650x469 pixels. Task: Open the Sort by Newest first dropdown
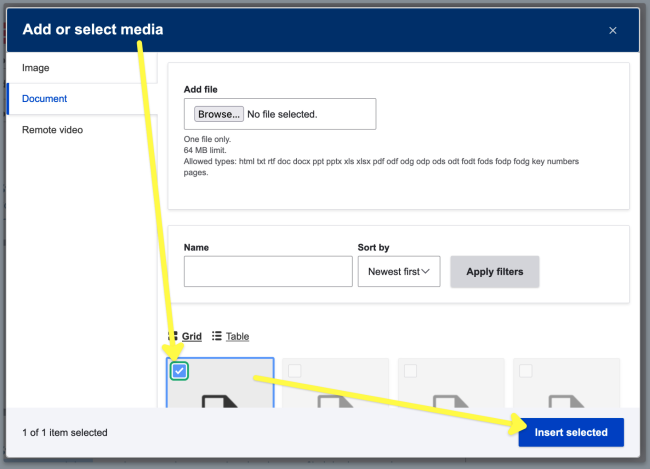[x=398, y=271]
